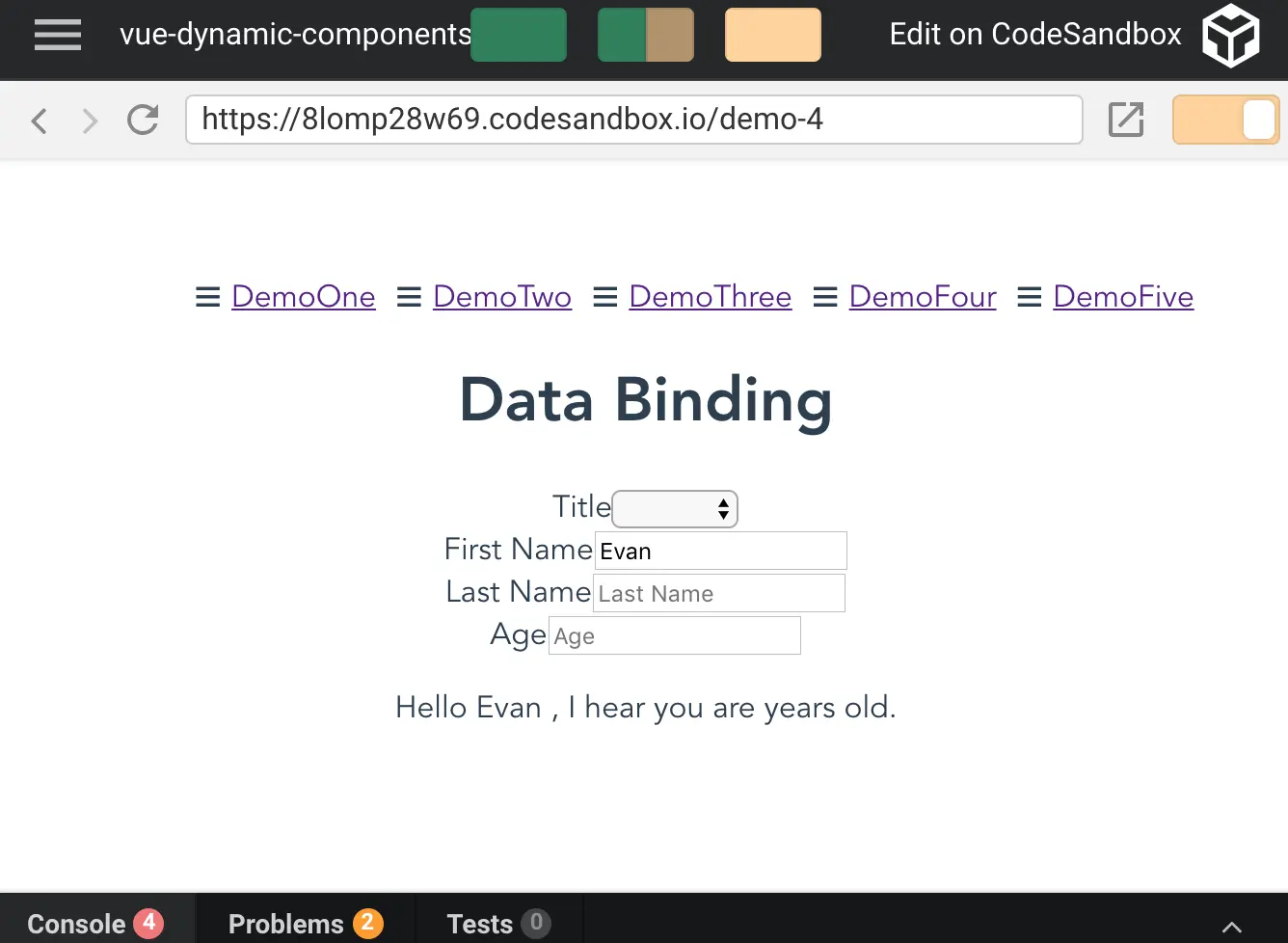The height and width of the screenshot is (943, 1288).
Task: Click the list icon beside DemoFive
Action: [x=1030, y=297]
